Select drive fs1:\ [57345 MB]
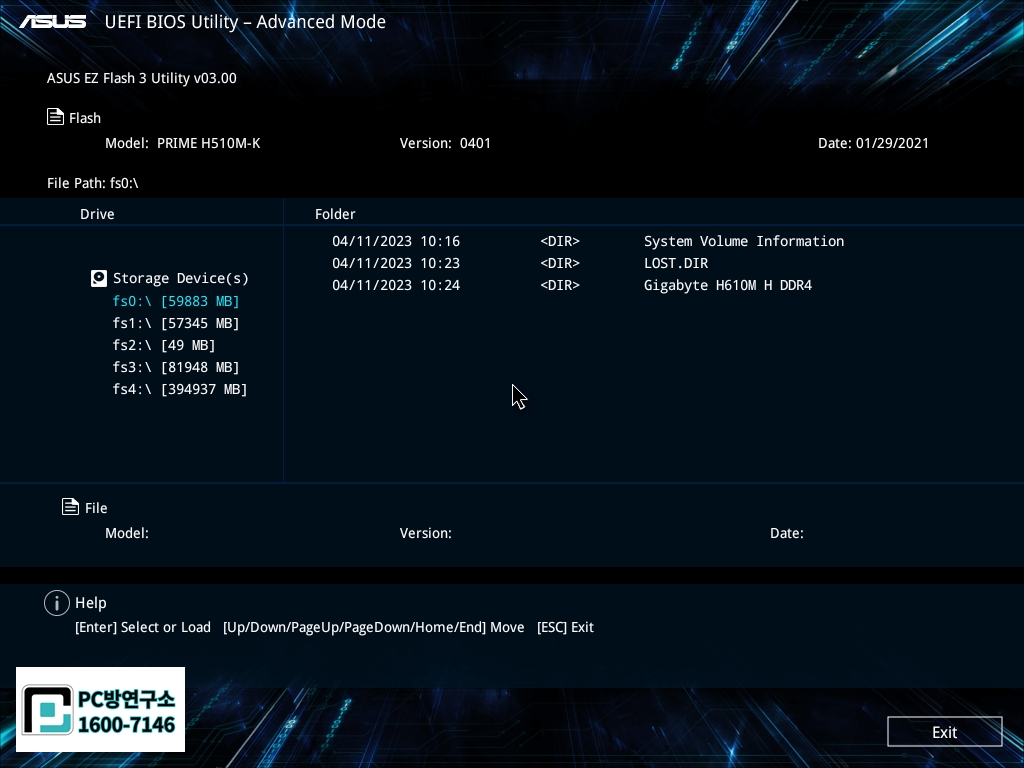This screenshot has width=1024, height=768. (176, 323)
